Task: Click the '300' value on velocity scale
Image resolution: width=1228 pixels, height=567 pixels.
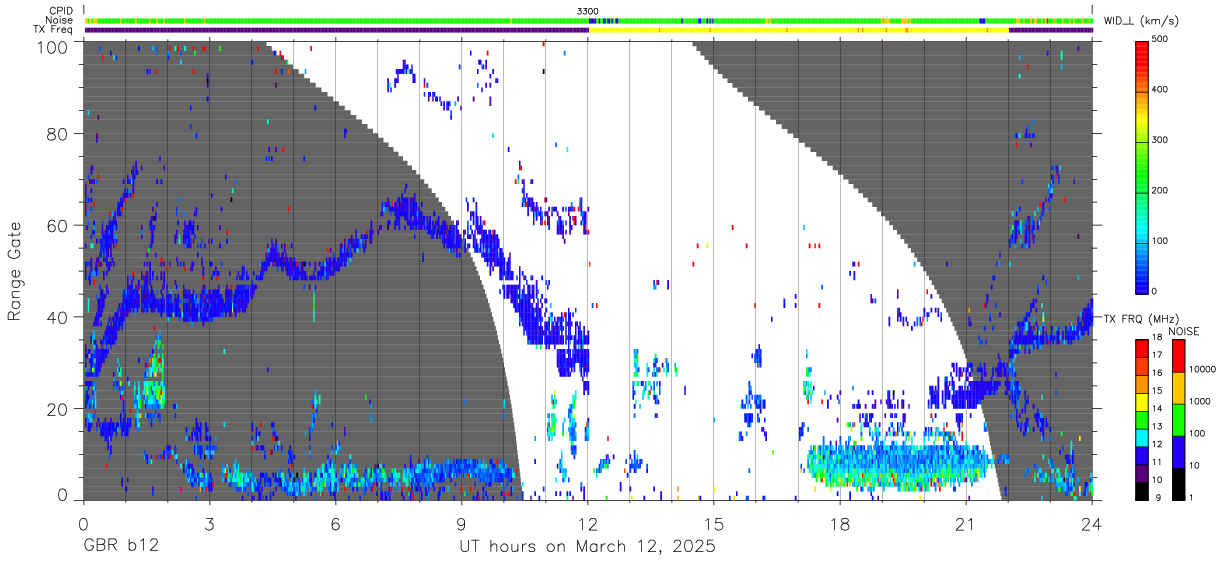Action: click(1161, 140)
